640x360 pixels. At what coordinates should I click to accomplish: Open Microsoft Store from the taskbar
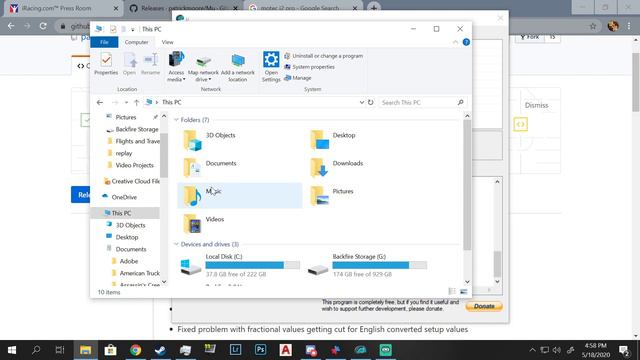coord(110,350)
